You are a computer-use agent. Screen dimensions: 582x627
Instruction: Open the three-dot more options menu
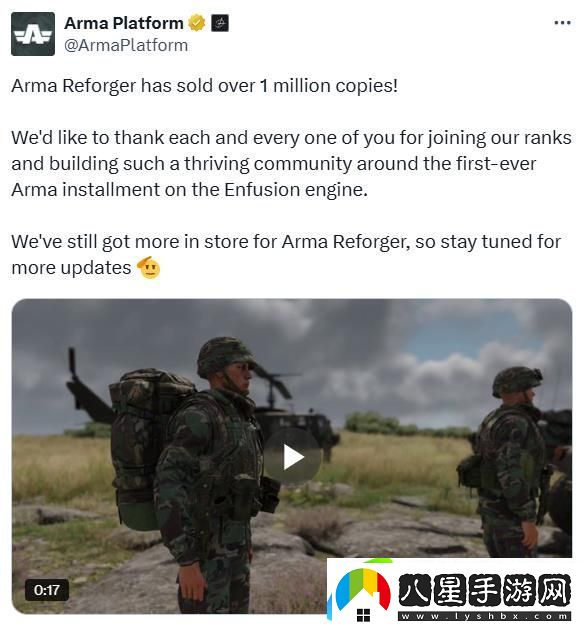coord(562,23)
